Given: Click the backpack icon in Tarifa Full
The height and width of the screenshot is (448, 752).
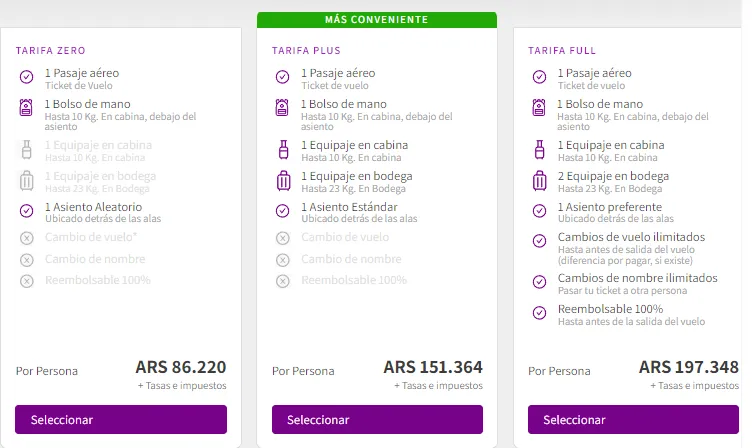Looking at the screenshot, I should (539, 110).
